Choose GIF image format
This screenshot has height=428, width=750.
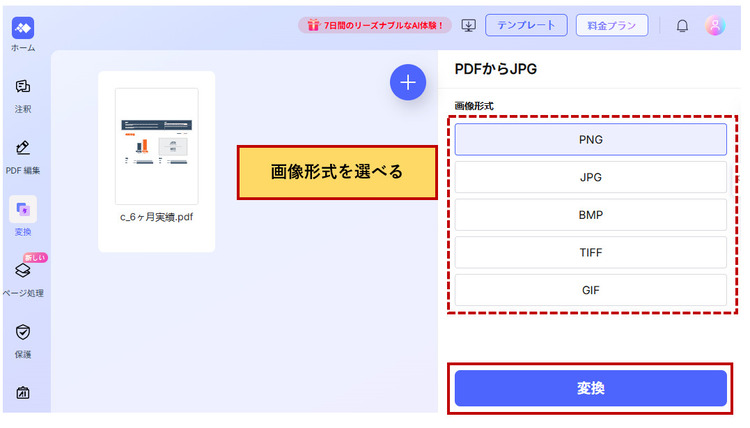tap(591, 290)
